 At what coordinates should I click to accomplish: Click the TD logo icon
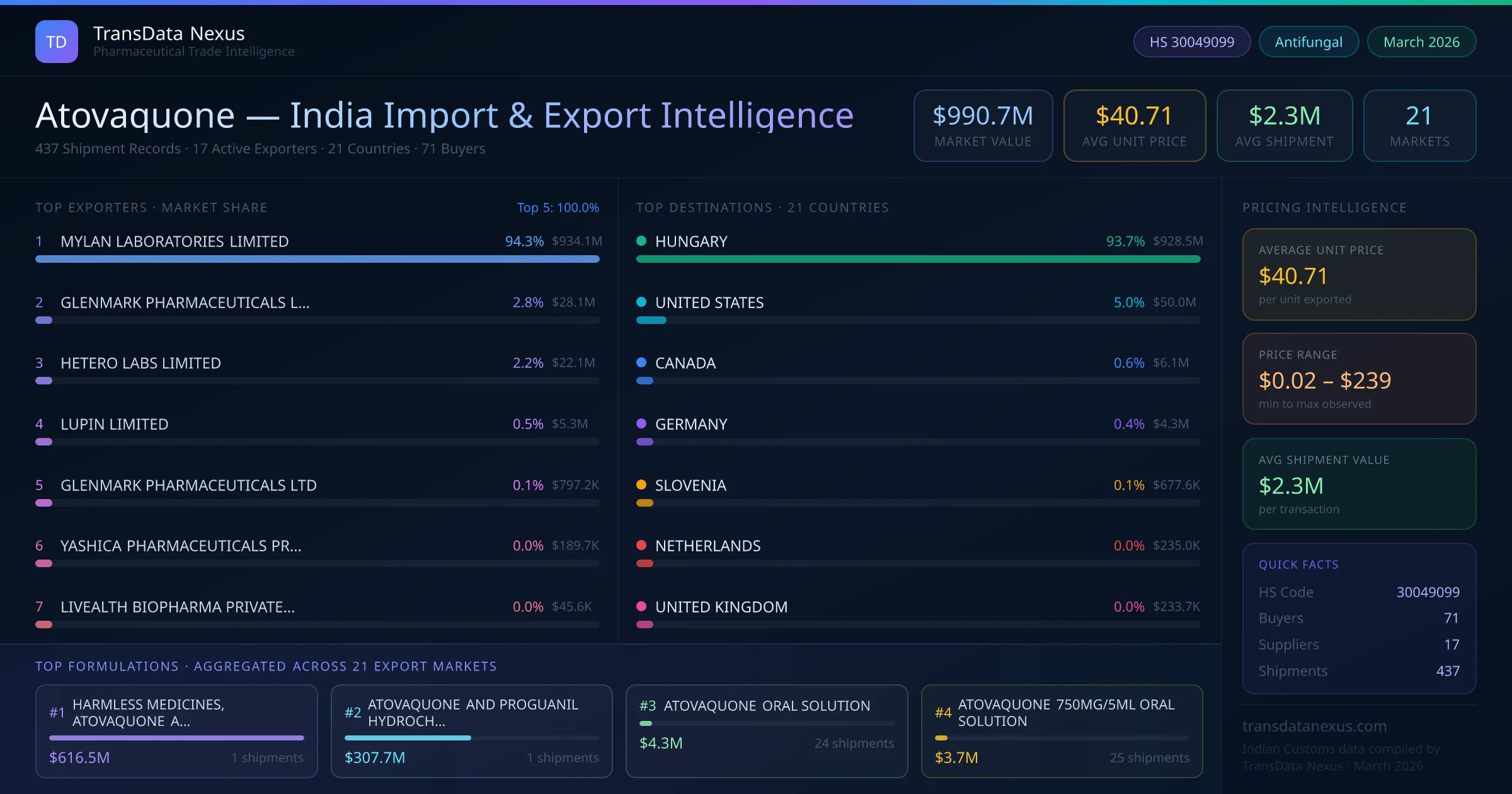pos(57,42)
